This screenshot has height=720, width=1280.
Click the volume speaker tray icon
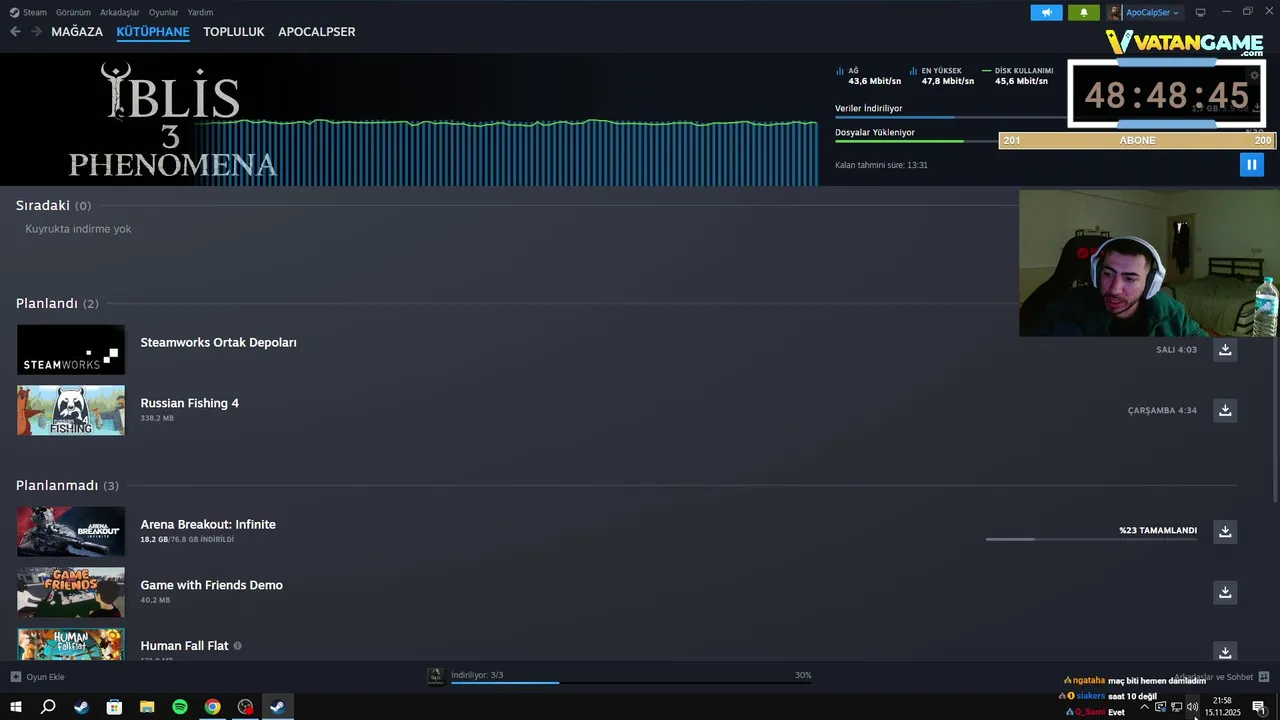[x=1192, y=707]
